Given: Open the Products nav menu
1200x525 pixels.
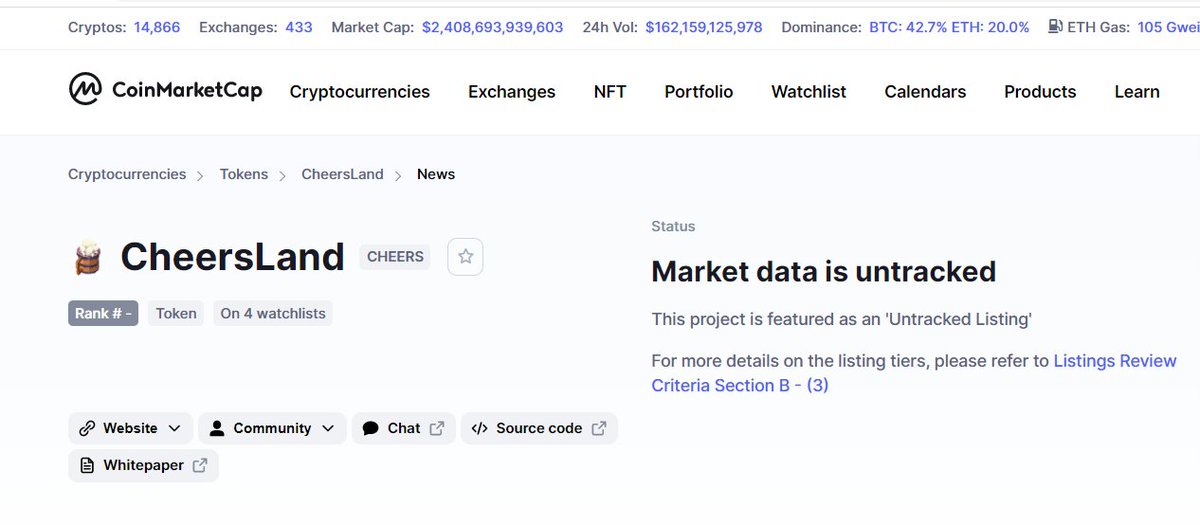Looking at the screenshot, I should coord(1040,92).
